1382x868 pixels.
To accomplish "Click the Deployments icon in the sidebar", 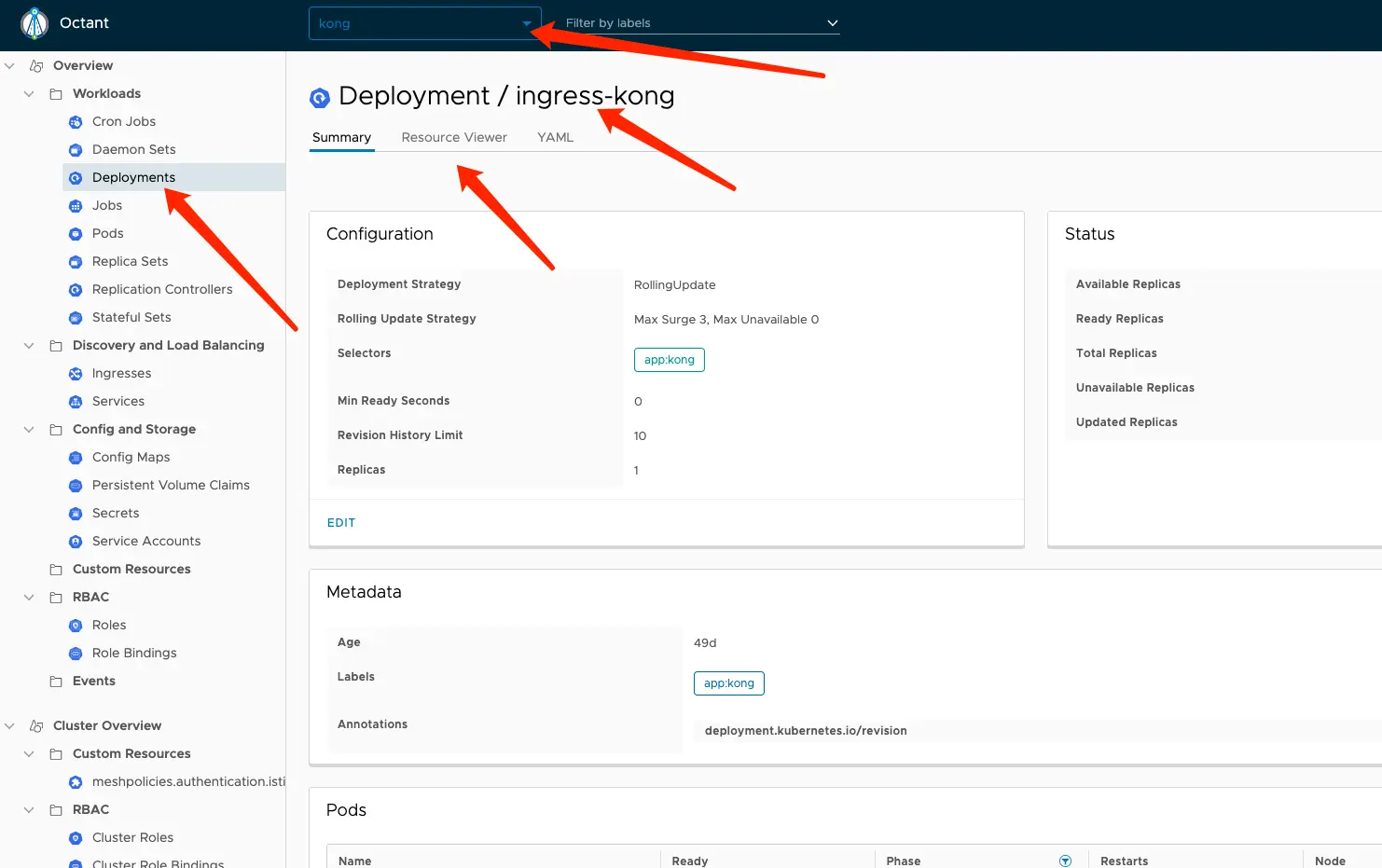I will (x=76, y=178).
